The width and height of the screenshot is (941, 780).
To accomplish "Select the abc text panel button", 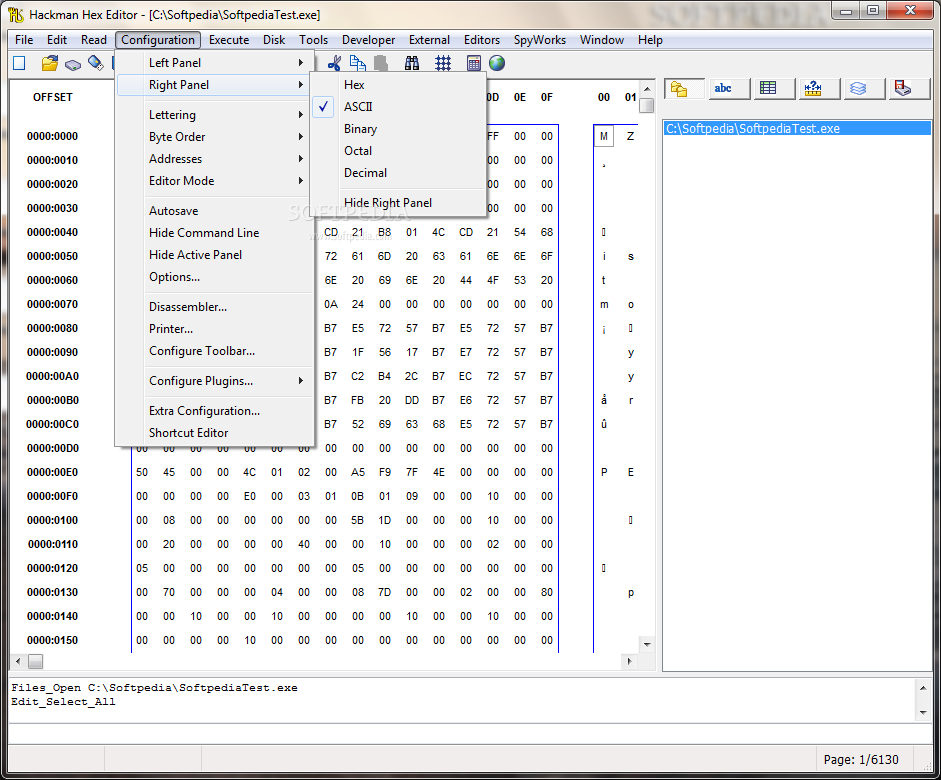I will (729, 89).
